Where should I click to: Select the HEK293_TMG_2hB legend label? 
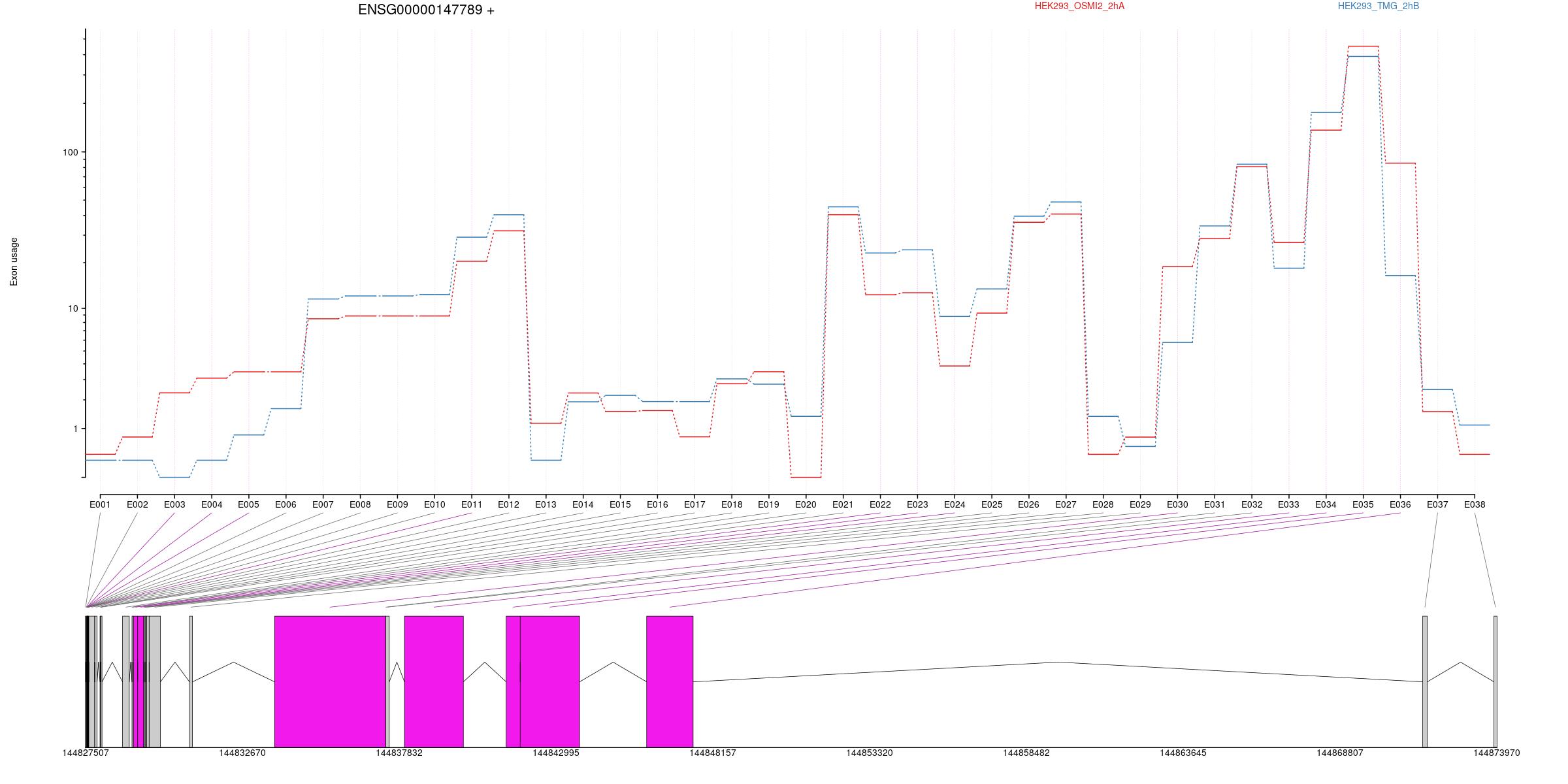tap(1379, 6)
